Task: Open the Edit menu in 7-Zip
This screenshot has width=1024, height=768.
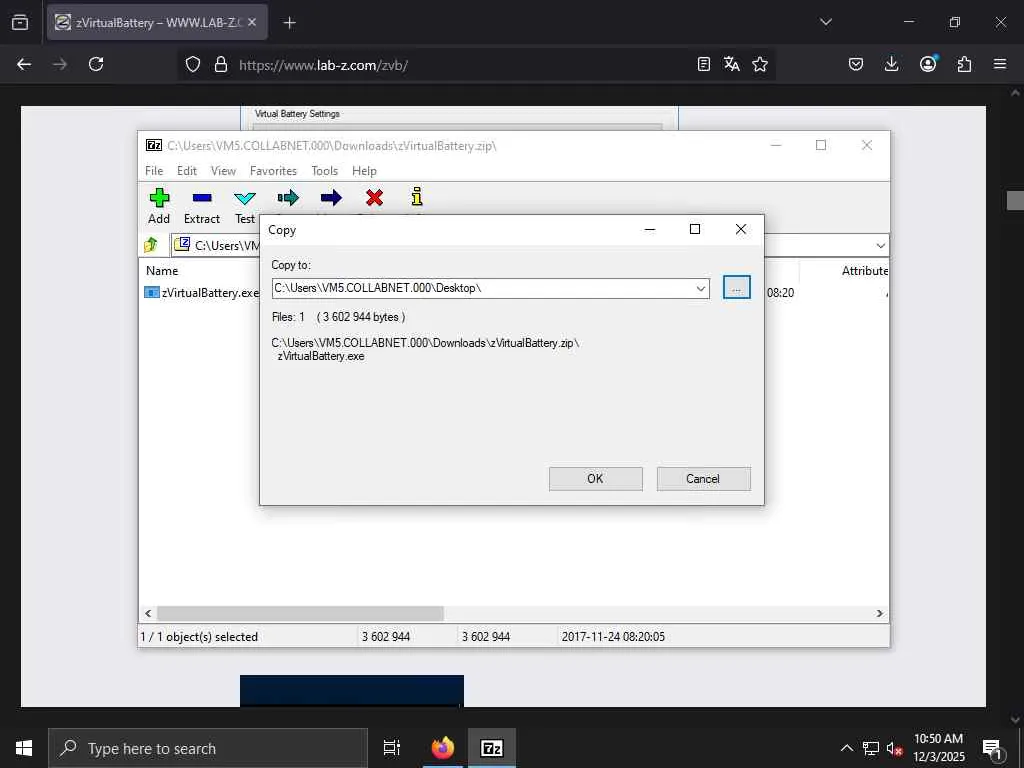Action: coord(187,170)
